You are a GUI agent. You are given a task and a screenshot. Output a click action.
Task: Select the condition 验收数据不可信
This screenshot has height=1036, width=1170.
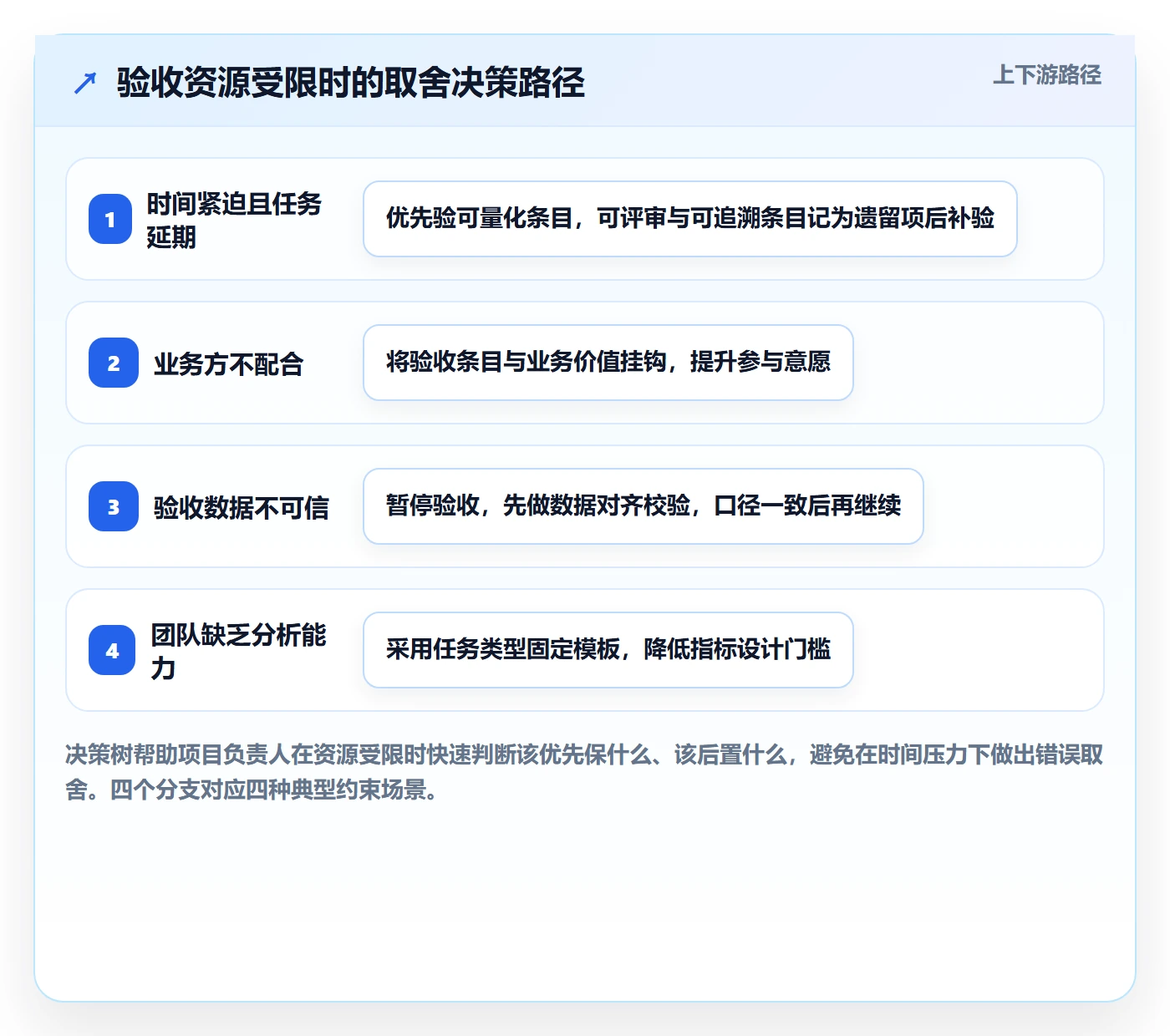241,507
